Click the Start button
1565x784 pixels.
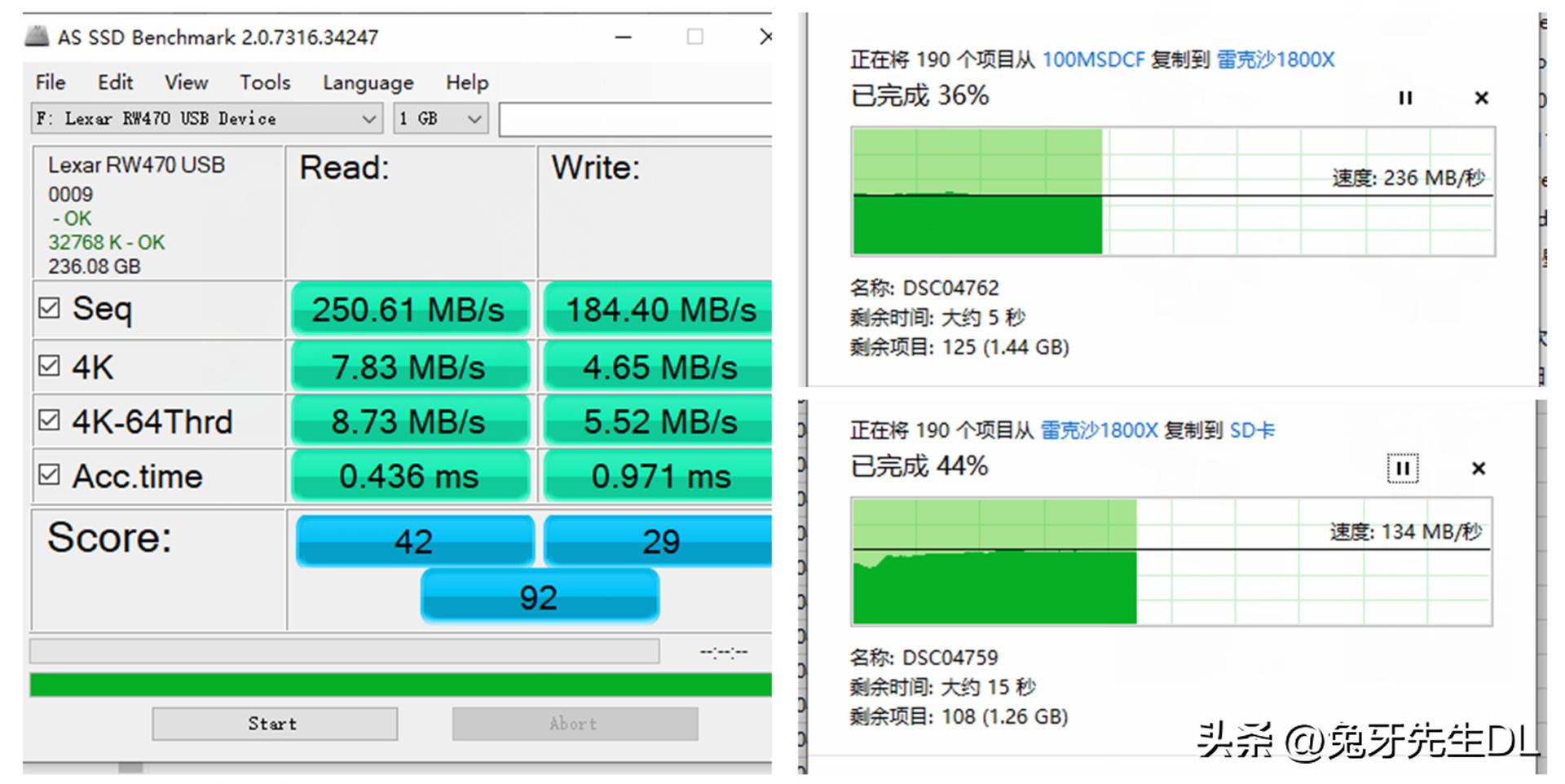click(274, 724)
